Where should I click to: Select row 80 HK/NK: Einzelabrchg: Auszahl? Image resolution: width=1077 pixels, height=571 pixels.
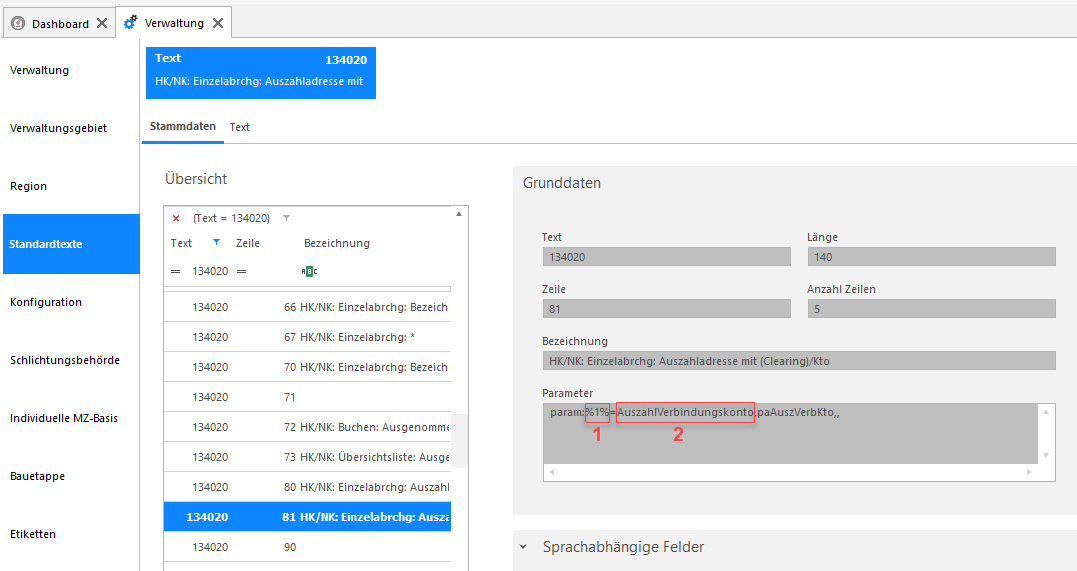tap(307, 487)
